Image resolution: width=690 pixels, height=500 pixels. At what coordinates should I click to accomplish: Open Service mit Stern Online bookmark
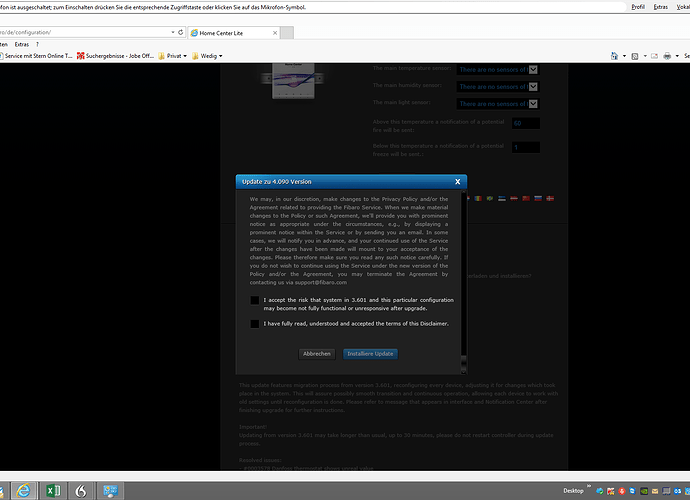(36, 56)
